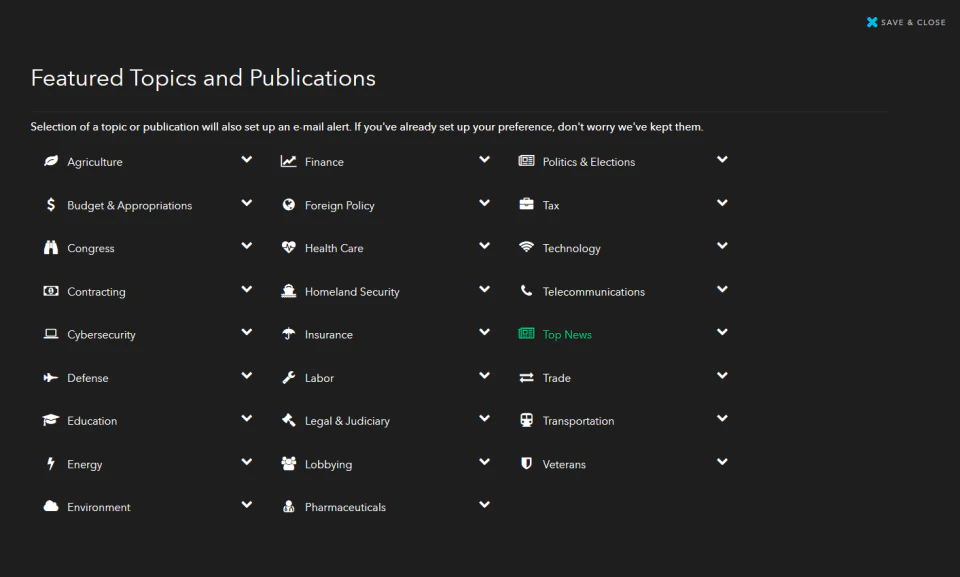The width and height of the screenshot is (960, 577).
Task: Select the Politics & Elections topic label
Action: pyautogui.click(x=588, y=162)
